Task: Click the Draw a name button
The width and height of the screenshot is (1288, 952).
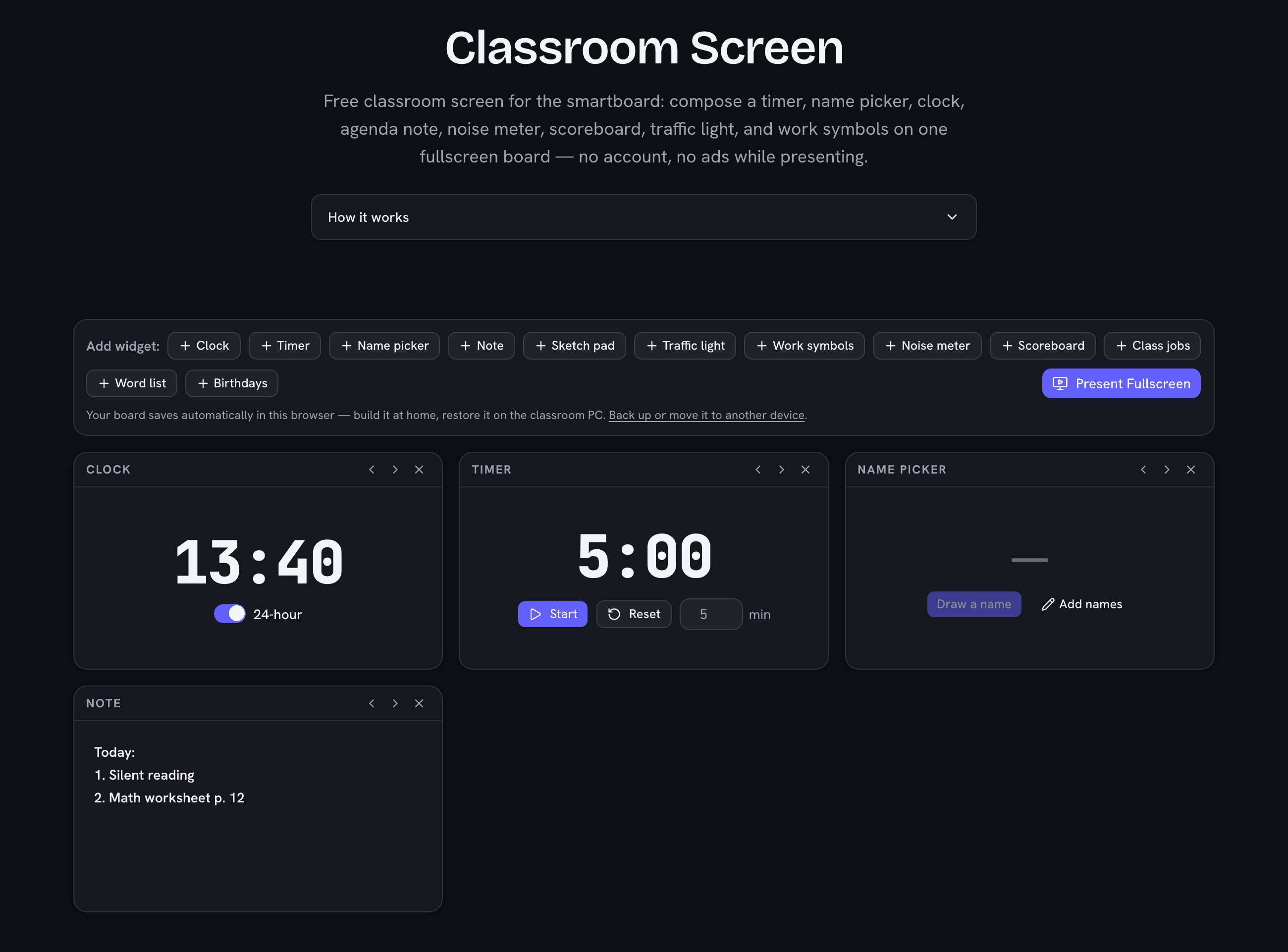Action: [974, 604]
